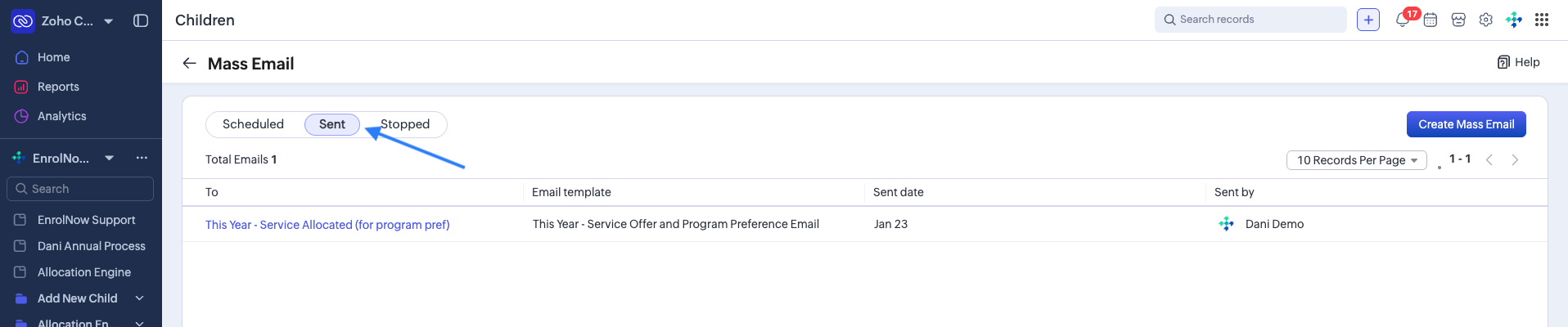Image resolution: width=1568 pixels, height=327 pixels.
Task: Go back using the left arrow
Action: click(x=189, y=63)
